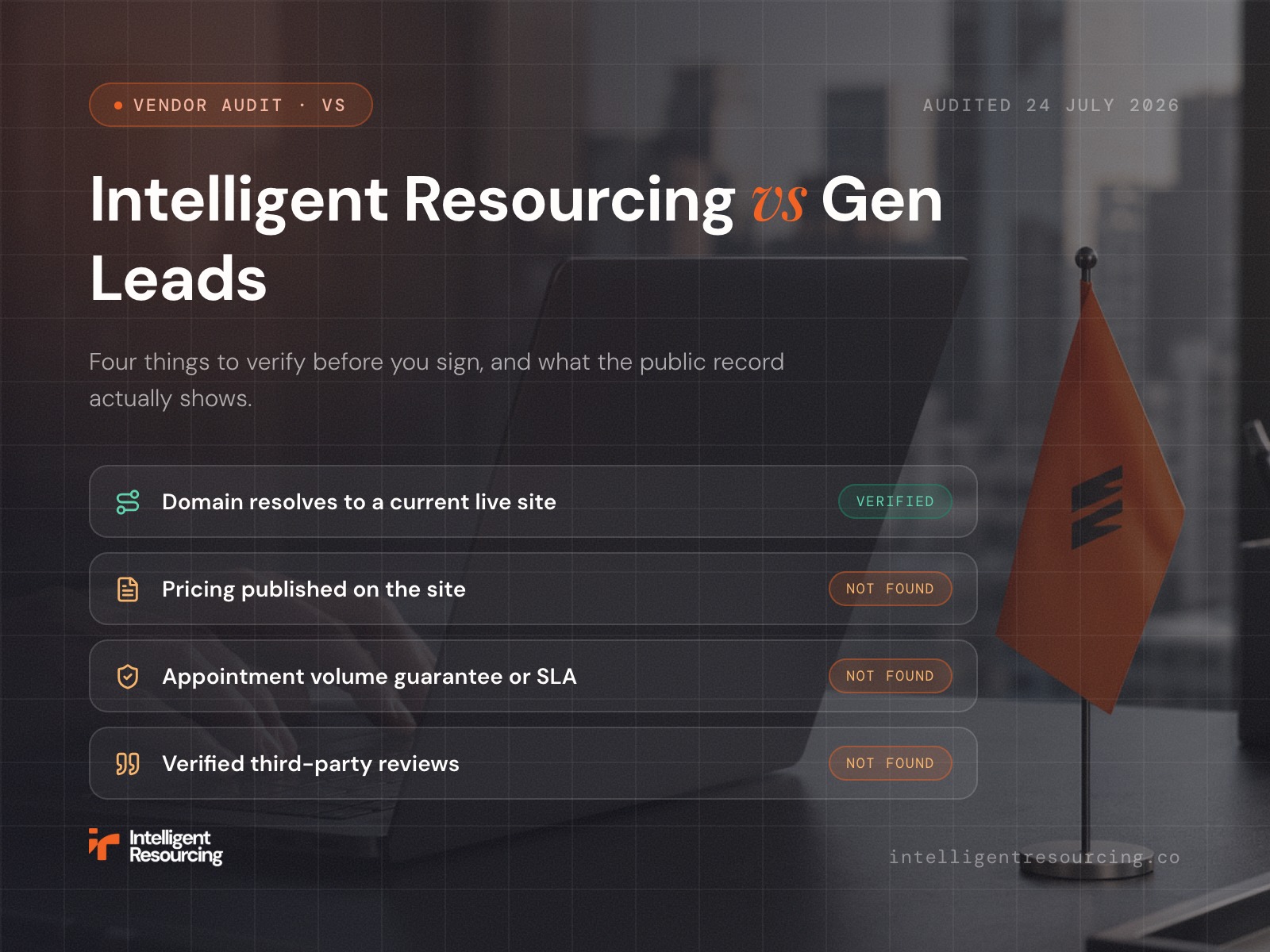
Task: Click the italic orange 'vs' in the headline
Action: [x=779, y=202]
